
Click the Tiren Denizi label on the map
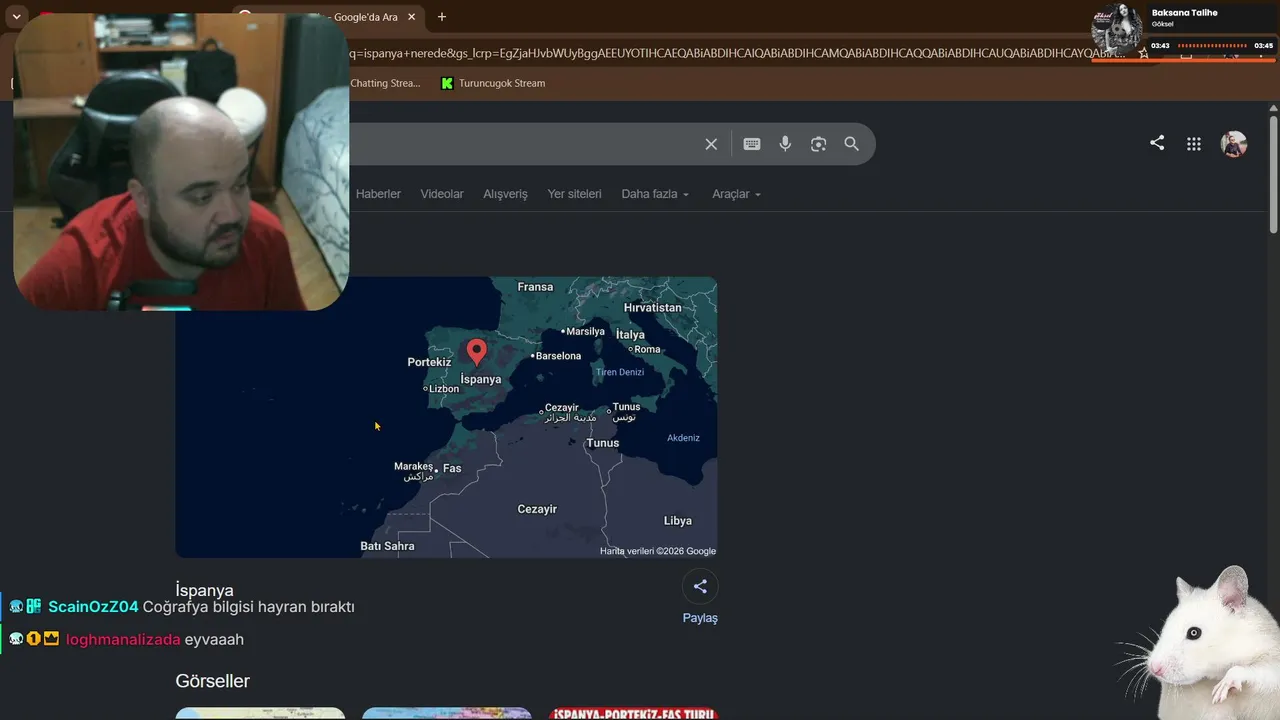point(620,372)
